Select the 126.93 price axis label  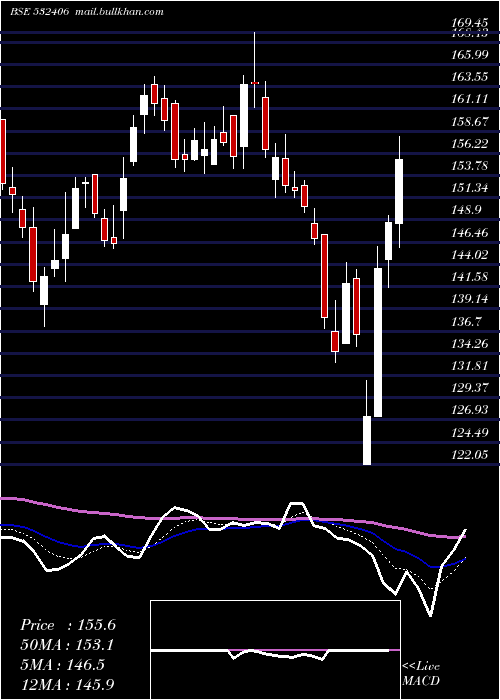(x=469, y=410)
